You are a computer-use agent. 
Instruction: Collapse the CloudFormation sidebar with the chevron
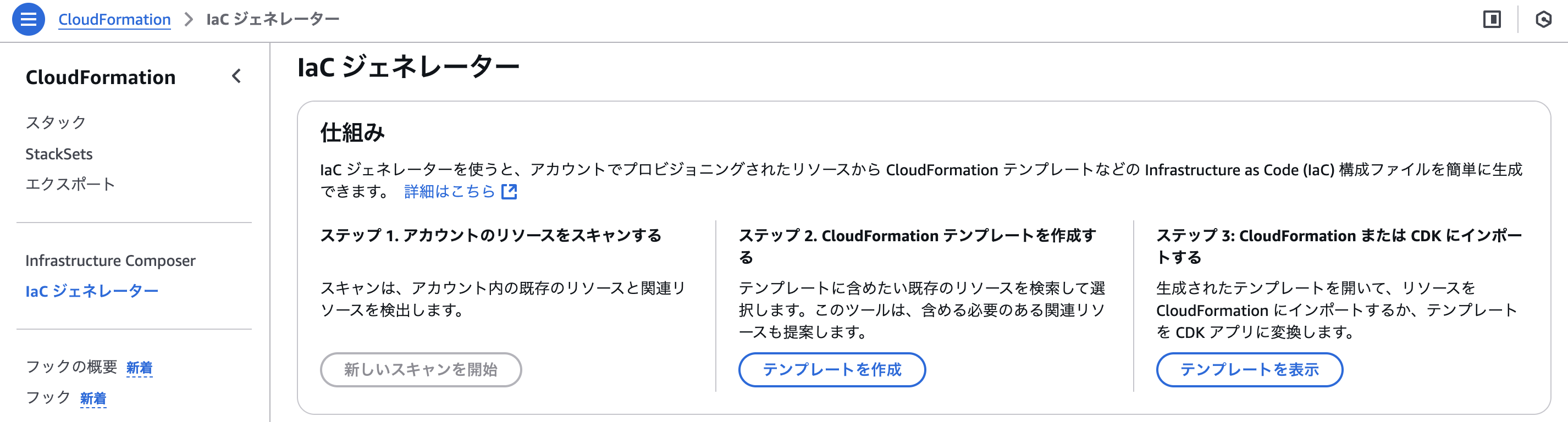(237, 76)
